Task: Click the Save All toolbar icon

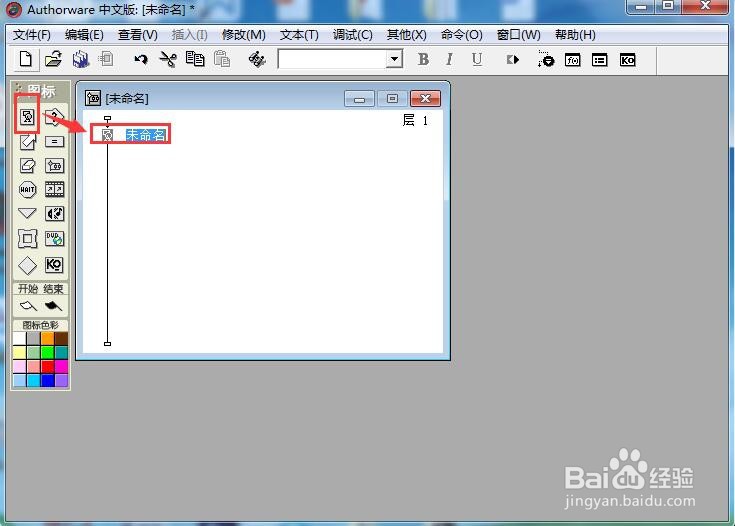Action: (x=81, y=60)
